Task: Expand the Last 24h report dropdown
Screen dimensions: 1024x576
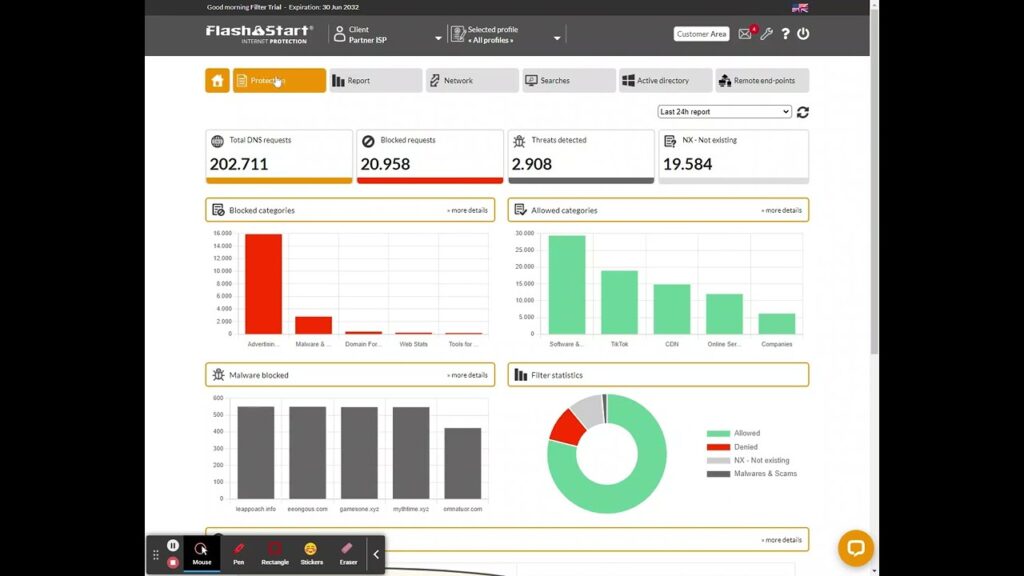Action: tap(724, 112)
